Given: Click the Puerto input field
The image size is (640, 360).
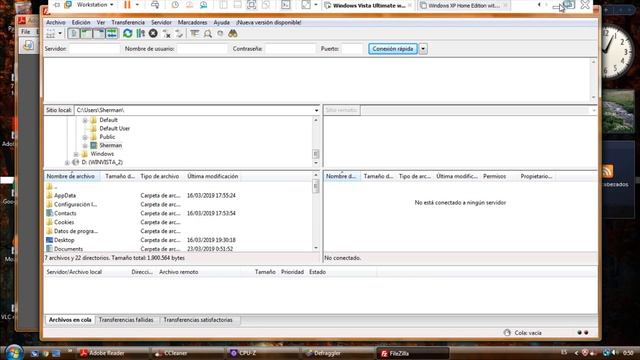Looking at the screenshot, I should (x=352, y=49).
